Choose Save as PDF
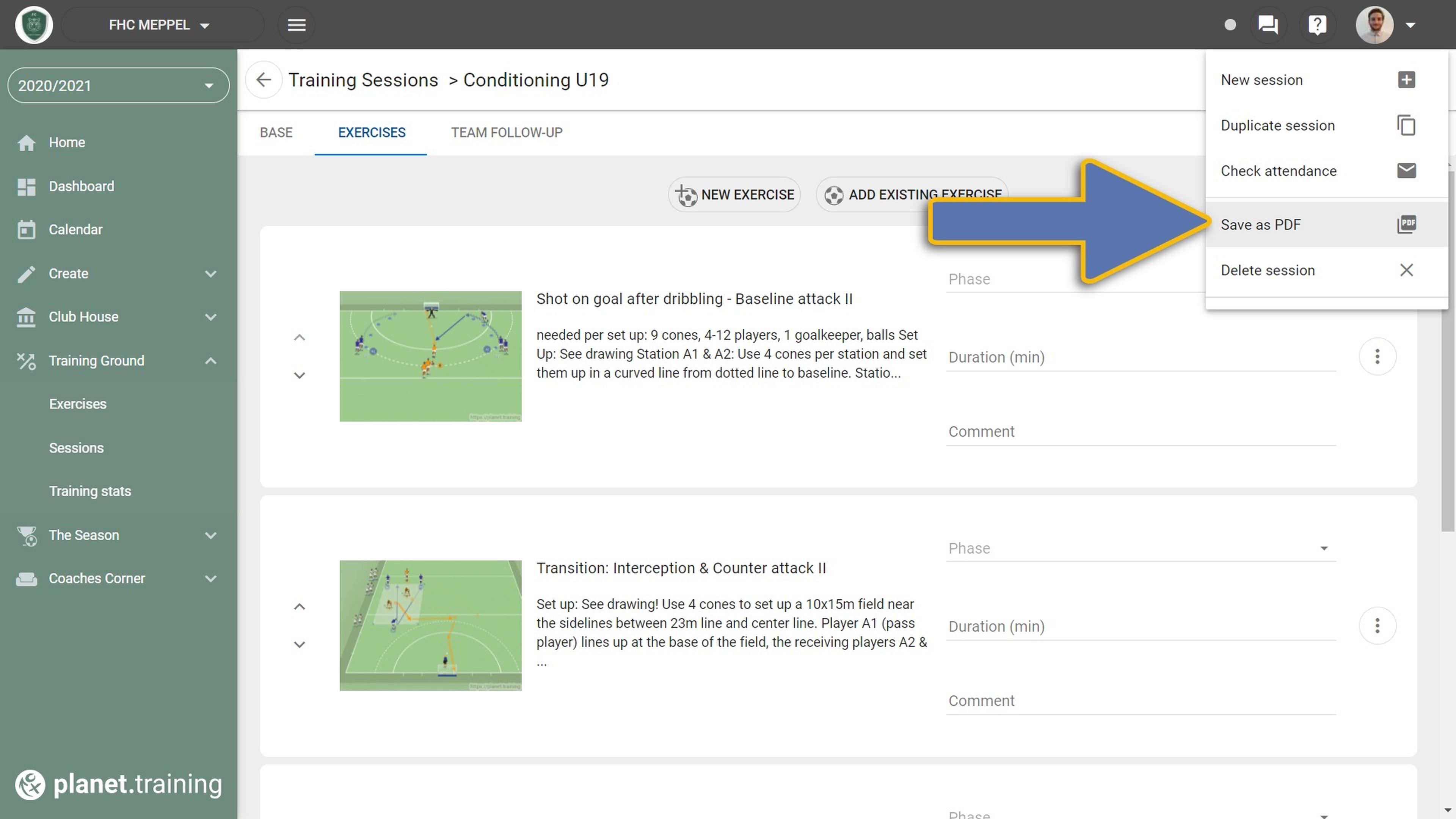 click(1327, 224)
